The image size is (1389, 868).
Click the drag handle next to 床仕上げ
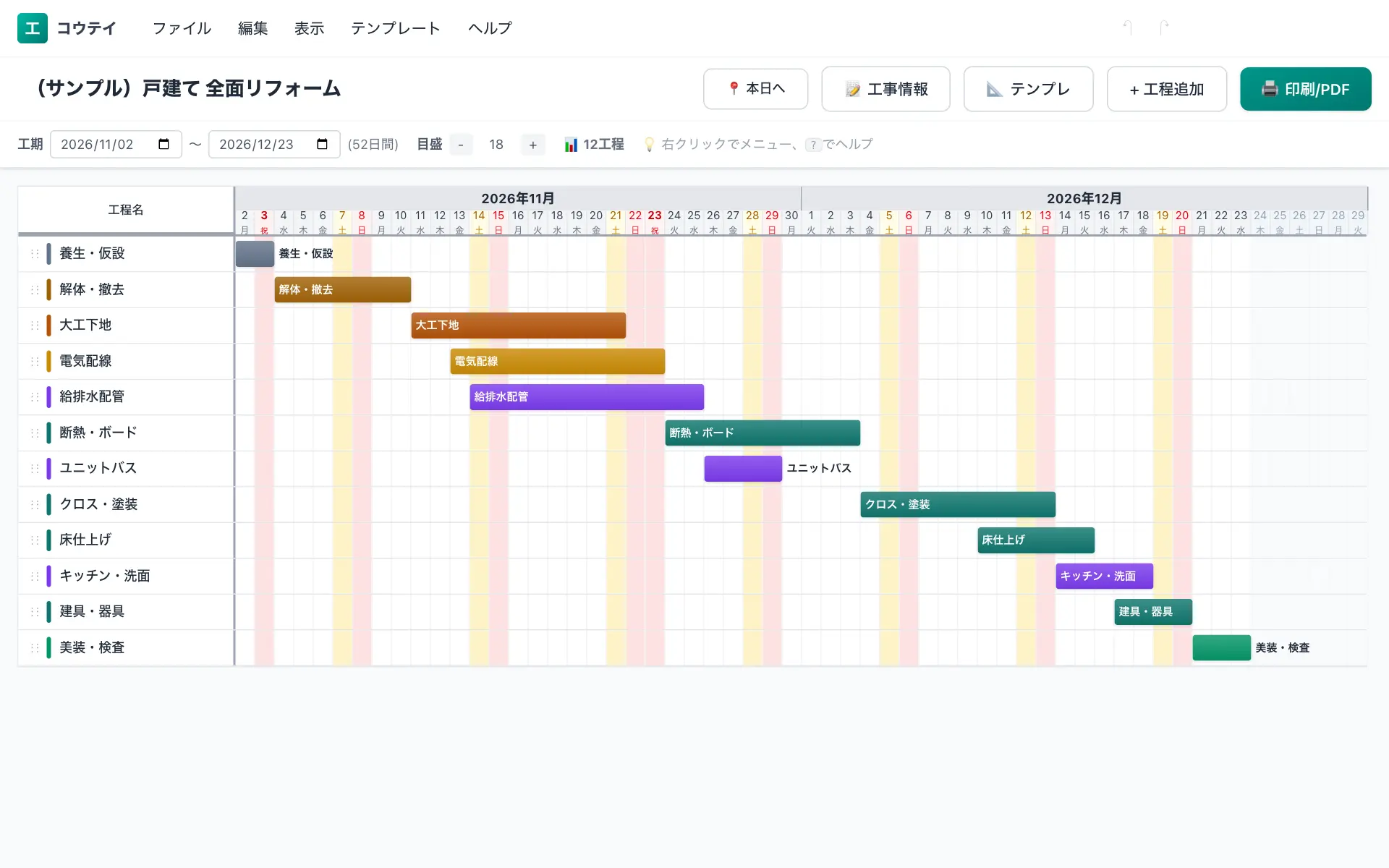(x=34, y=540)
